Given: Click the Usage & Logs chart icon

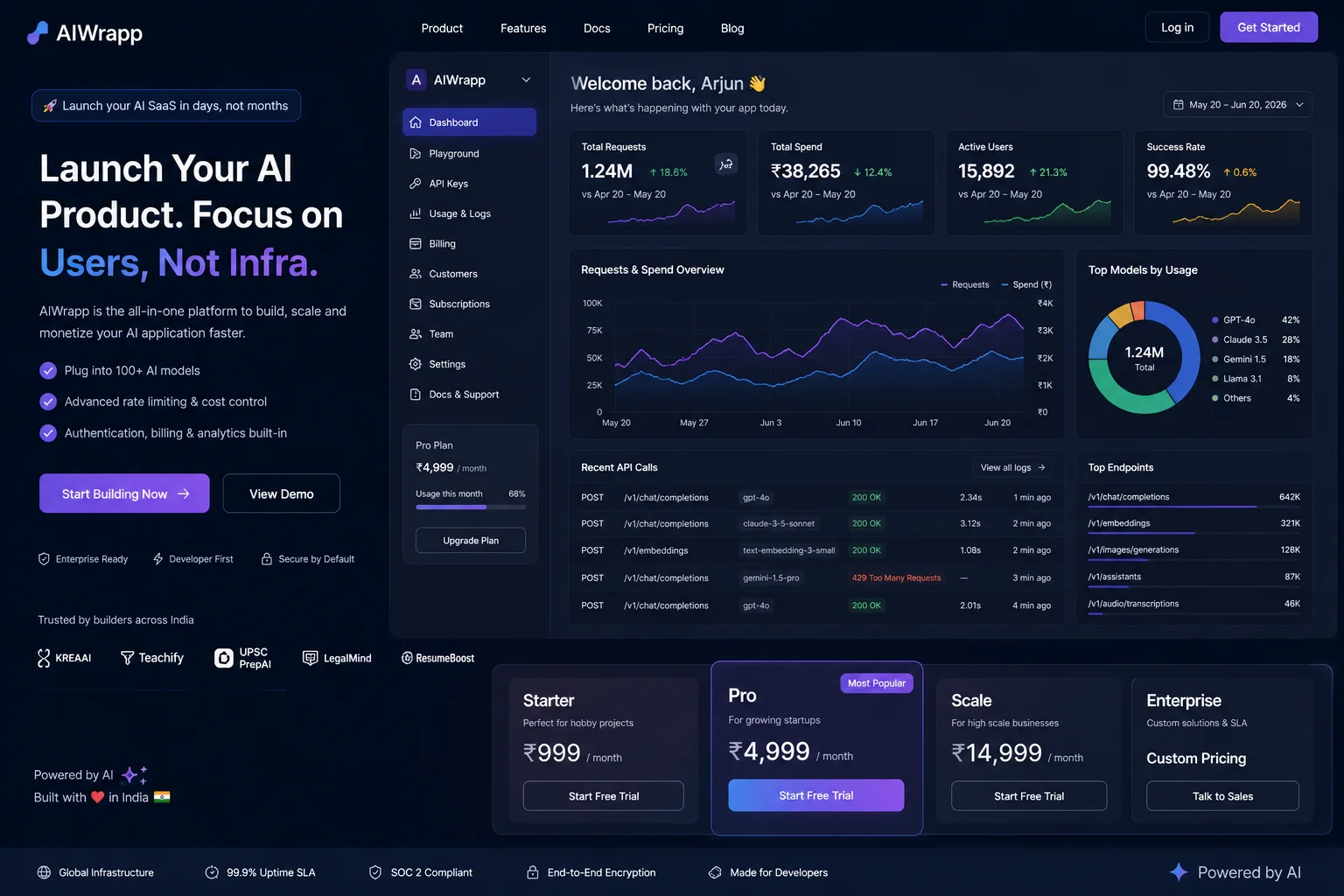Looking at the screenshot, I should 416,213.
